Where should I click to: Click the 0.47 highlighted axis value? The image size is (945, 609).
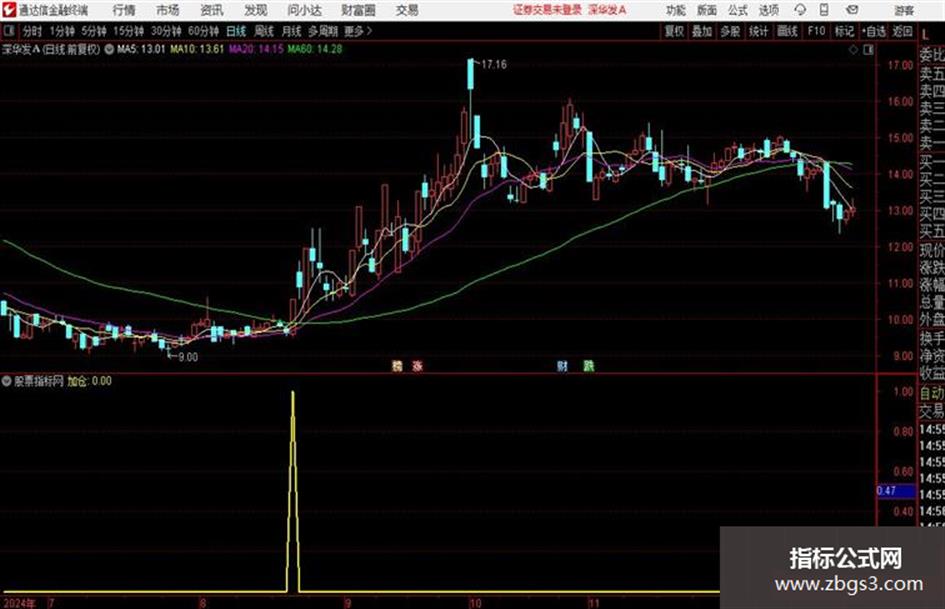coord(895,491)
